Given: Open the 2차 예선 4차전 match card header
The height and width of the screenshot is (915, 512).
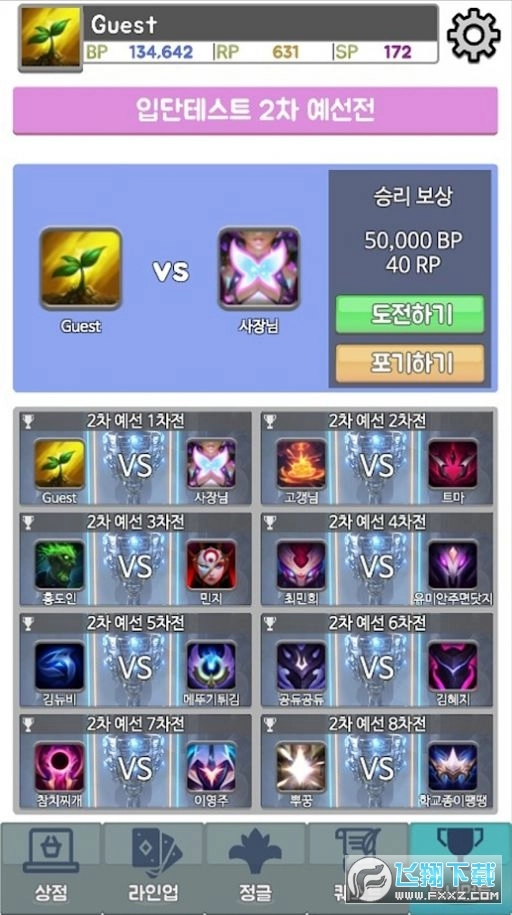Looking at the screenshot, I should click(x=377, y=522).
